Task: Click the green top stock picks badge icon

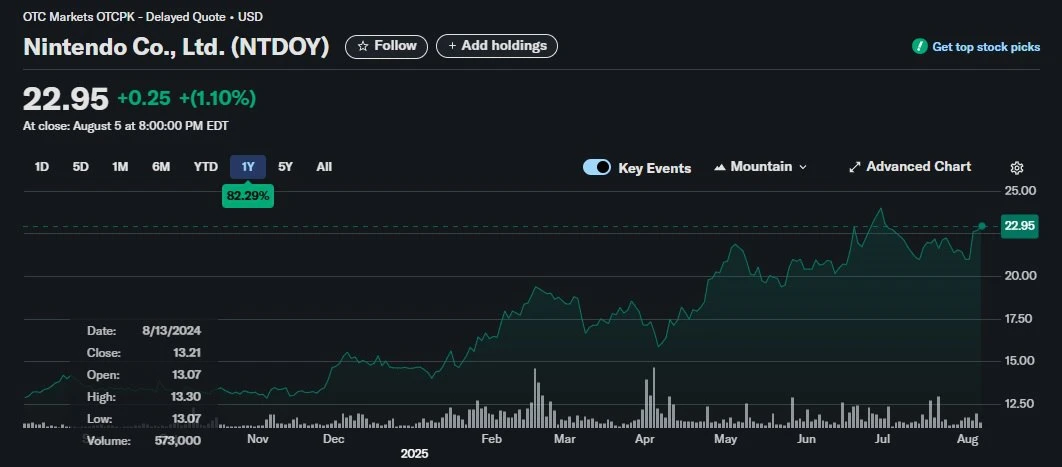Action: pyautogui.click(x=919, y=47)
